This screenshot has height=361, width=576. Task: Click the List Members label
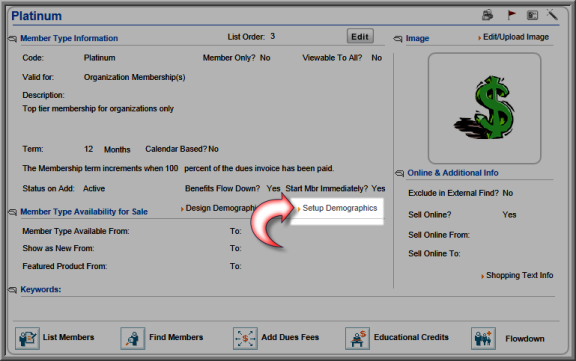pyautogui.click(x=68, y=337)
